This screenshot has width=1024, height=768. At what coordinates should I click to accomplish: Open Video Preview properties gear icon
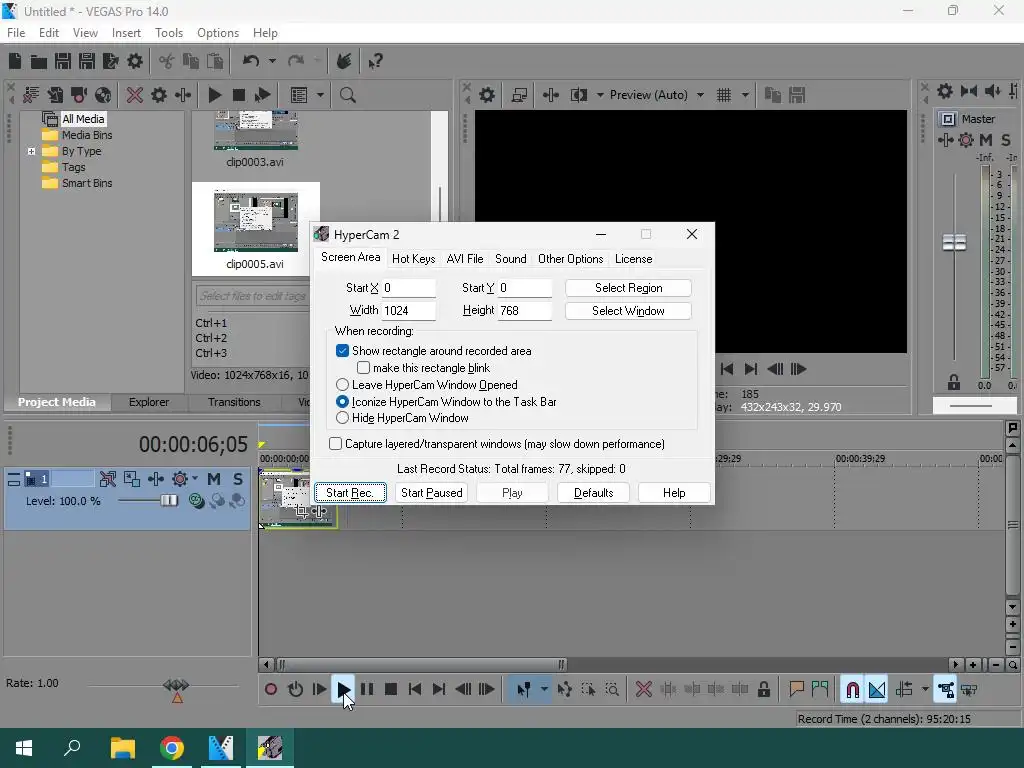tap(487, 95)
